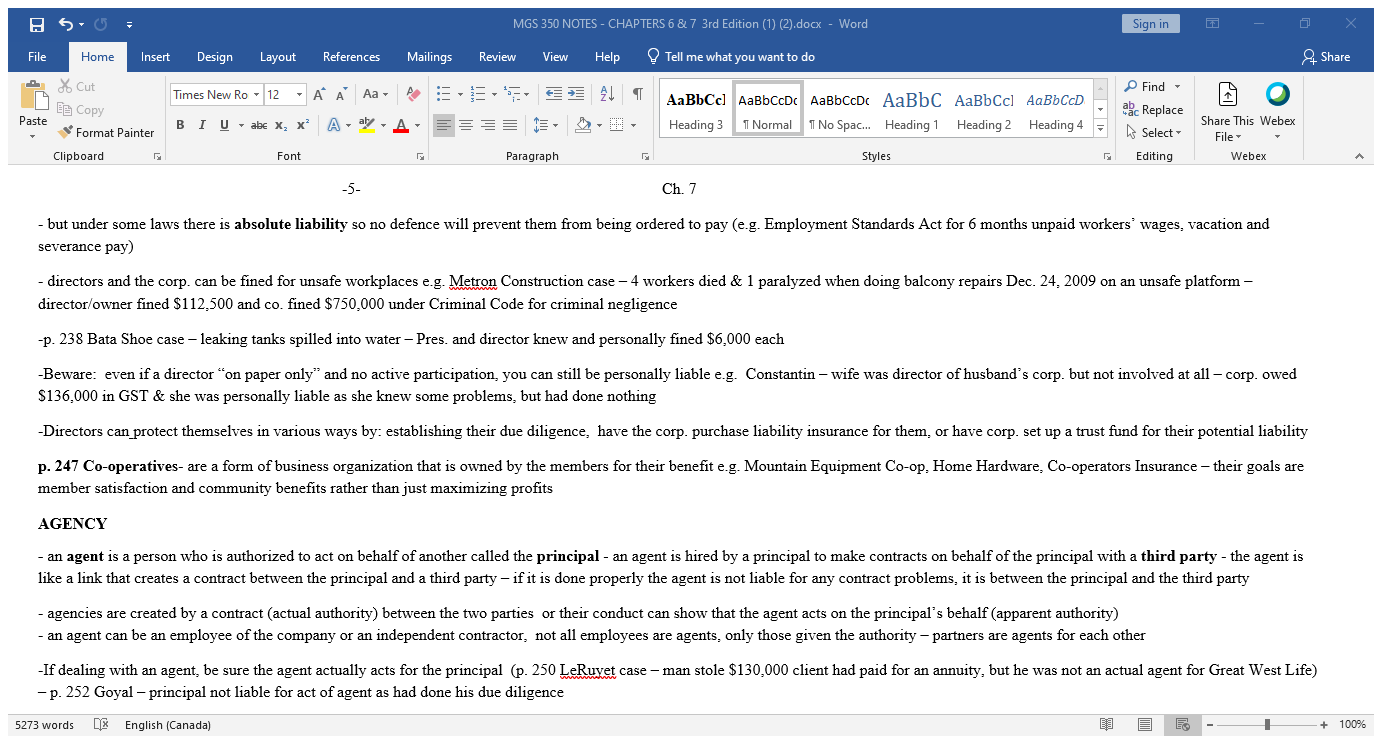Viewport: 1382px width, 744px height.
Task: Click the English (Canada) language indicator
Action: [168, 725]
